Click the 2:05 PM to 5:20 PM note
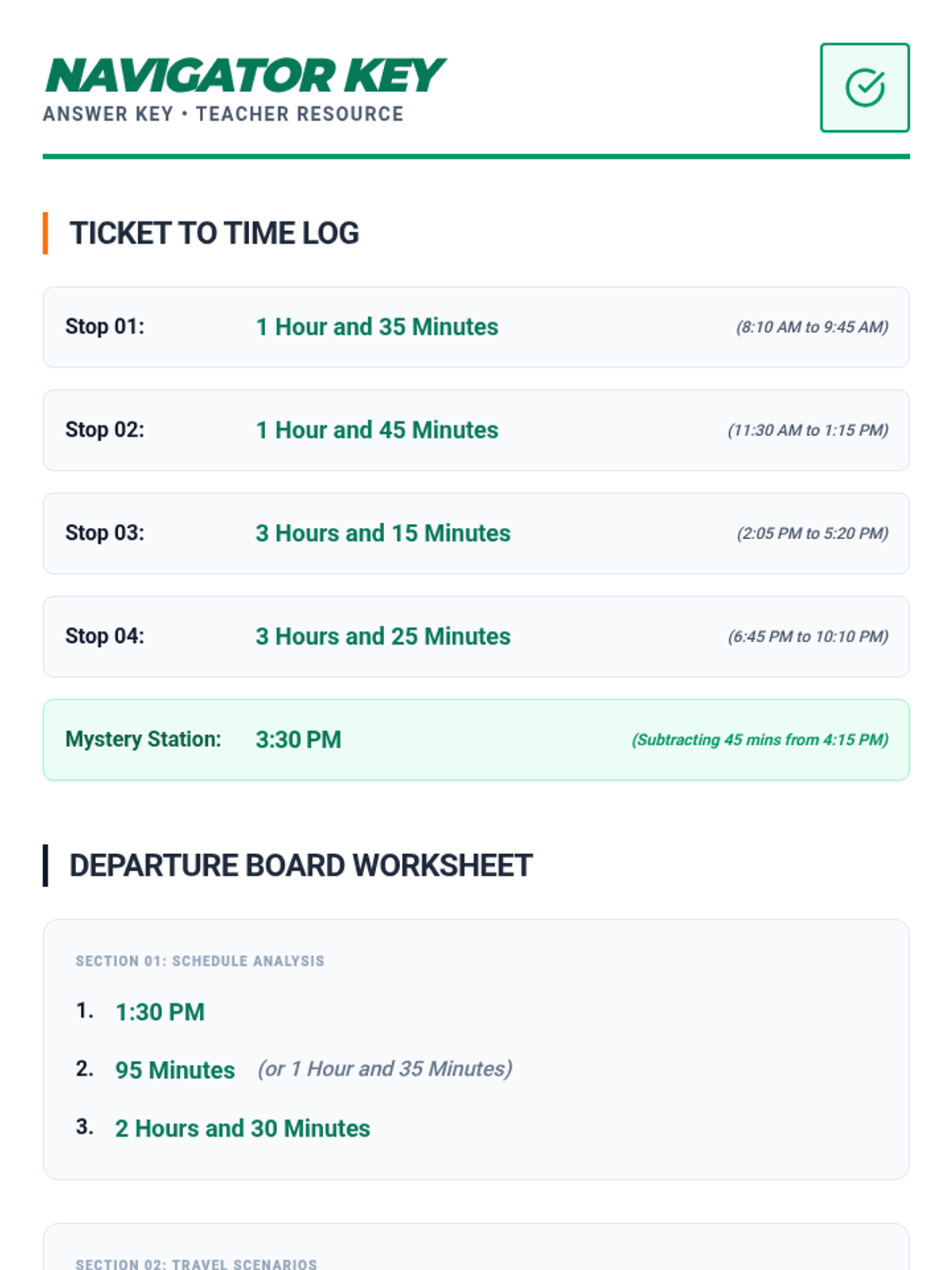Viewport: 952px width, 1270px height. pyautogui.click(x=812, y=533)
